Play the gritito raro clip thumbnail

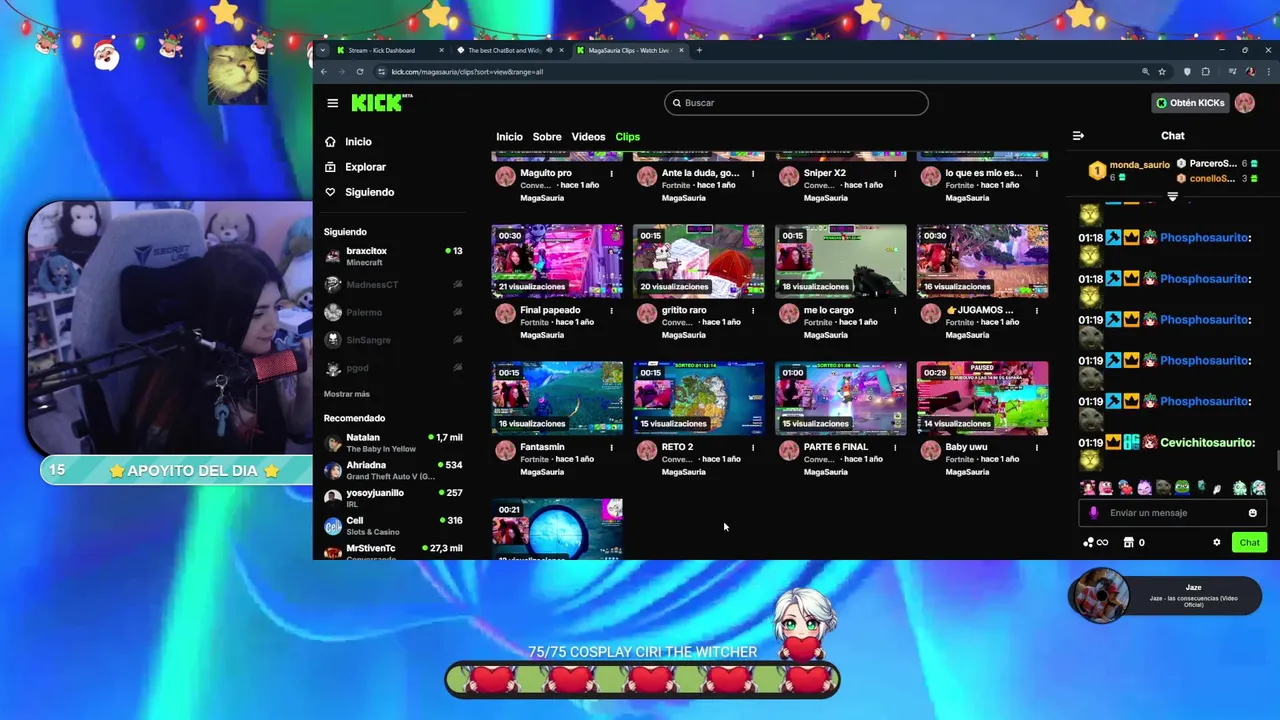click(x=699, y=261)
